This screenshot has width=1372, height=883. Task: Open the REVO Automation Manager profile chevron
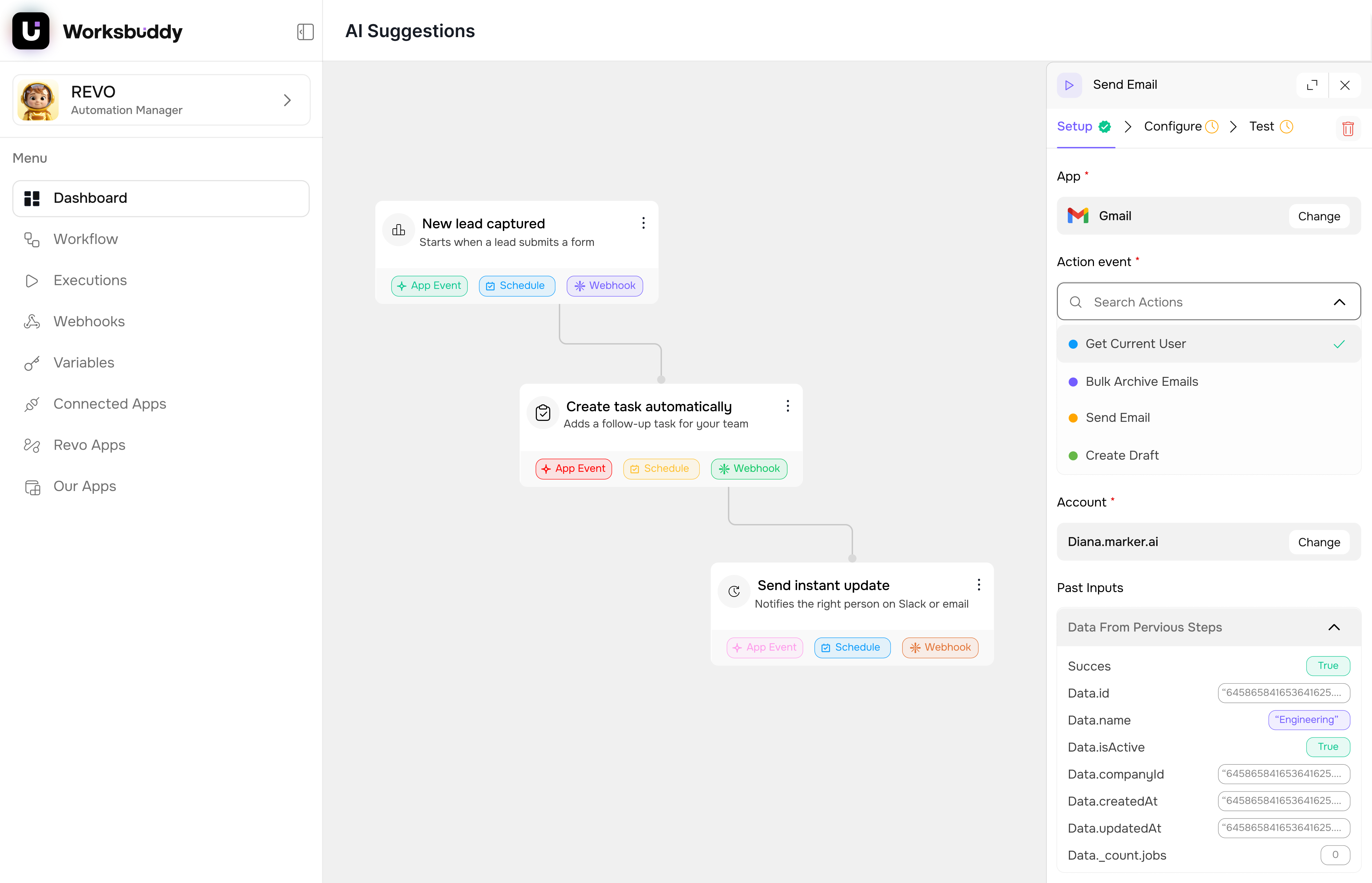tap(287, 100)
